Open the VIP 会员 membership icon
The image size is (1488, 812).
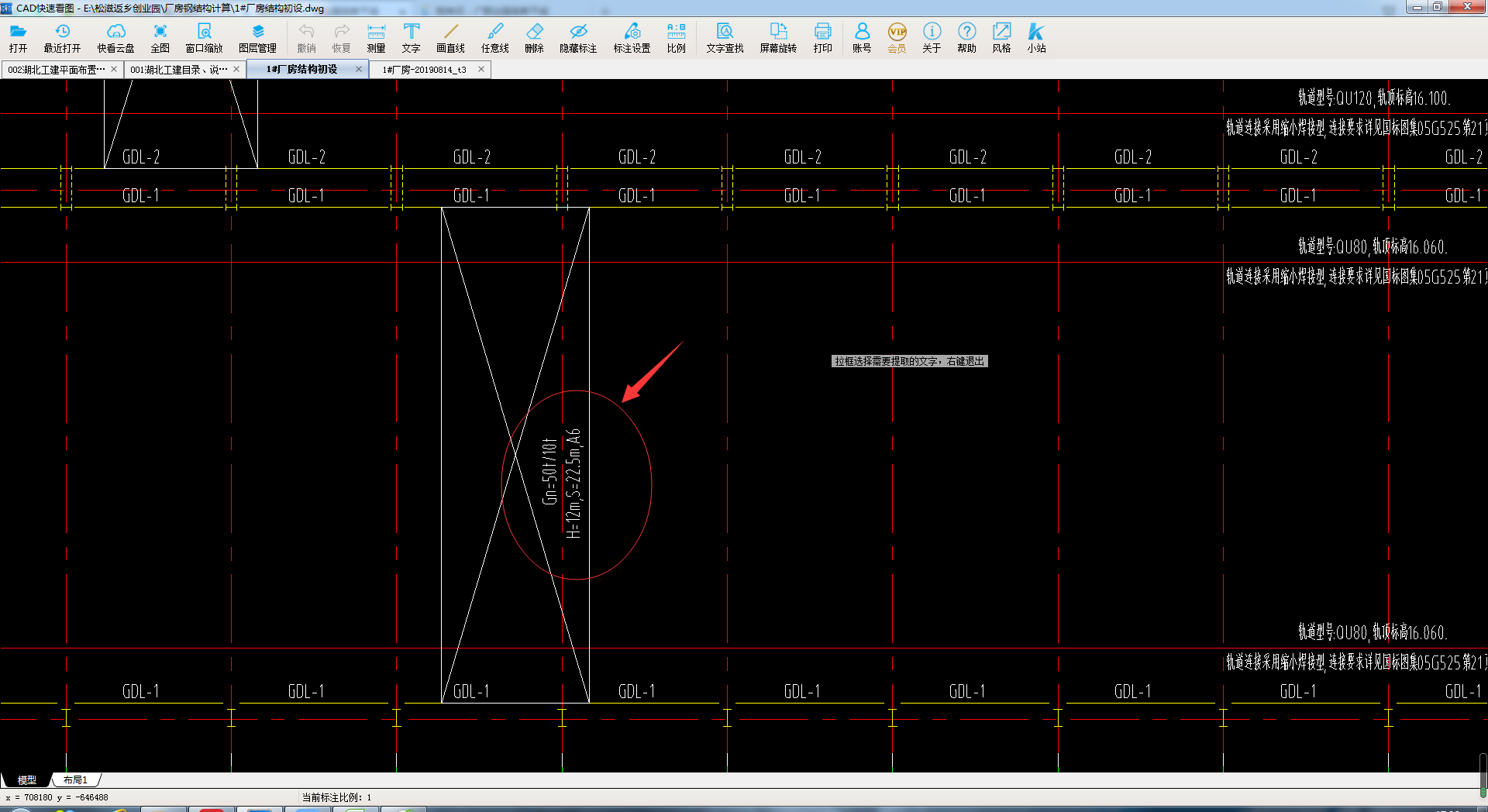[897, 37]
